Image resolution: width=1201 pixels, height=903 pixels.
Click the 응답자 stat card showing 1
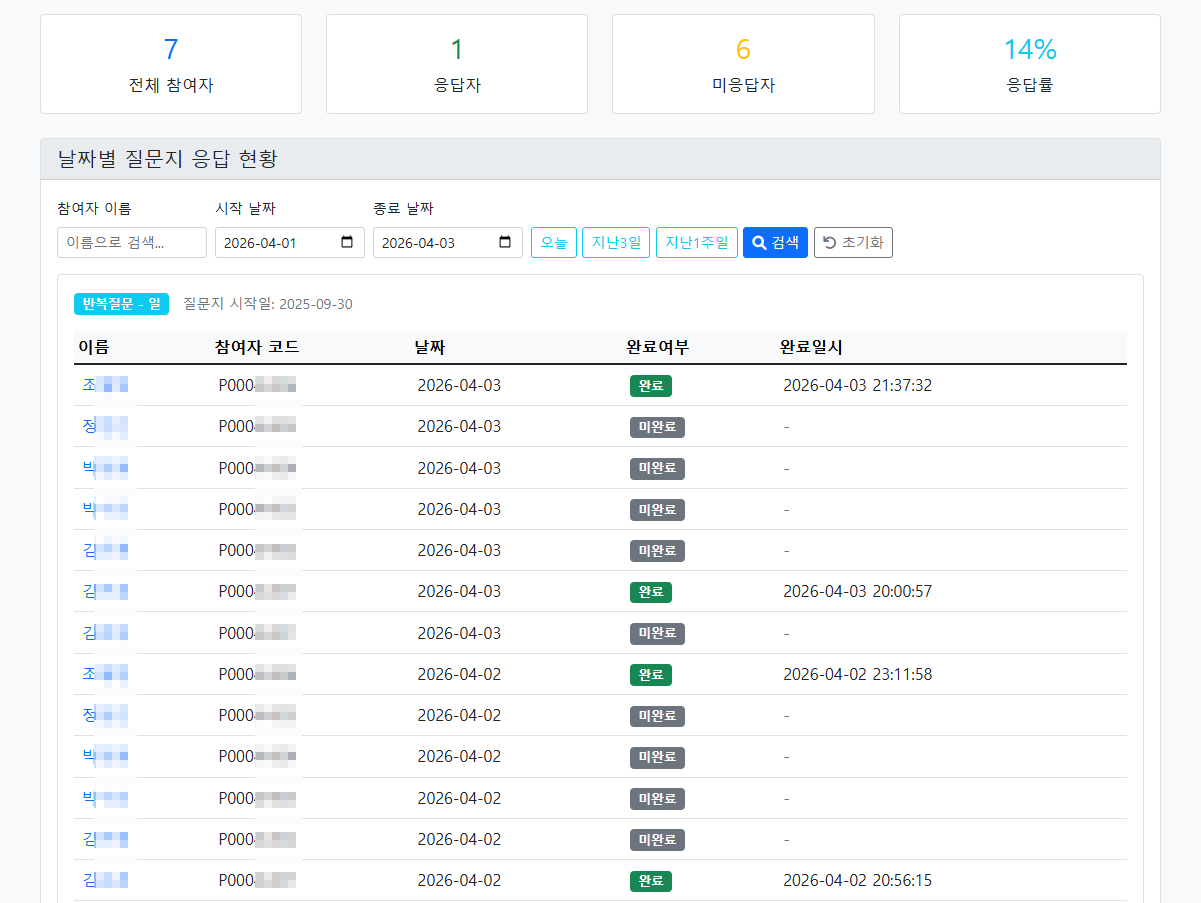click(456, 63)
